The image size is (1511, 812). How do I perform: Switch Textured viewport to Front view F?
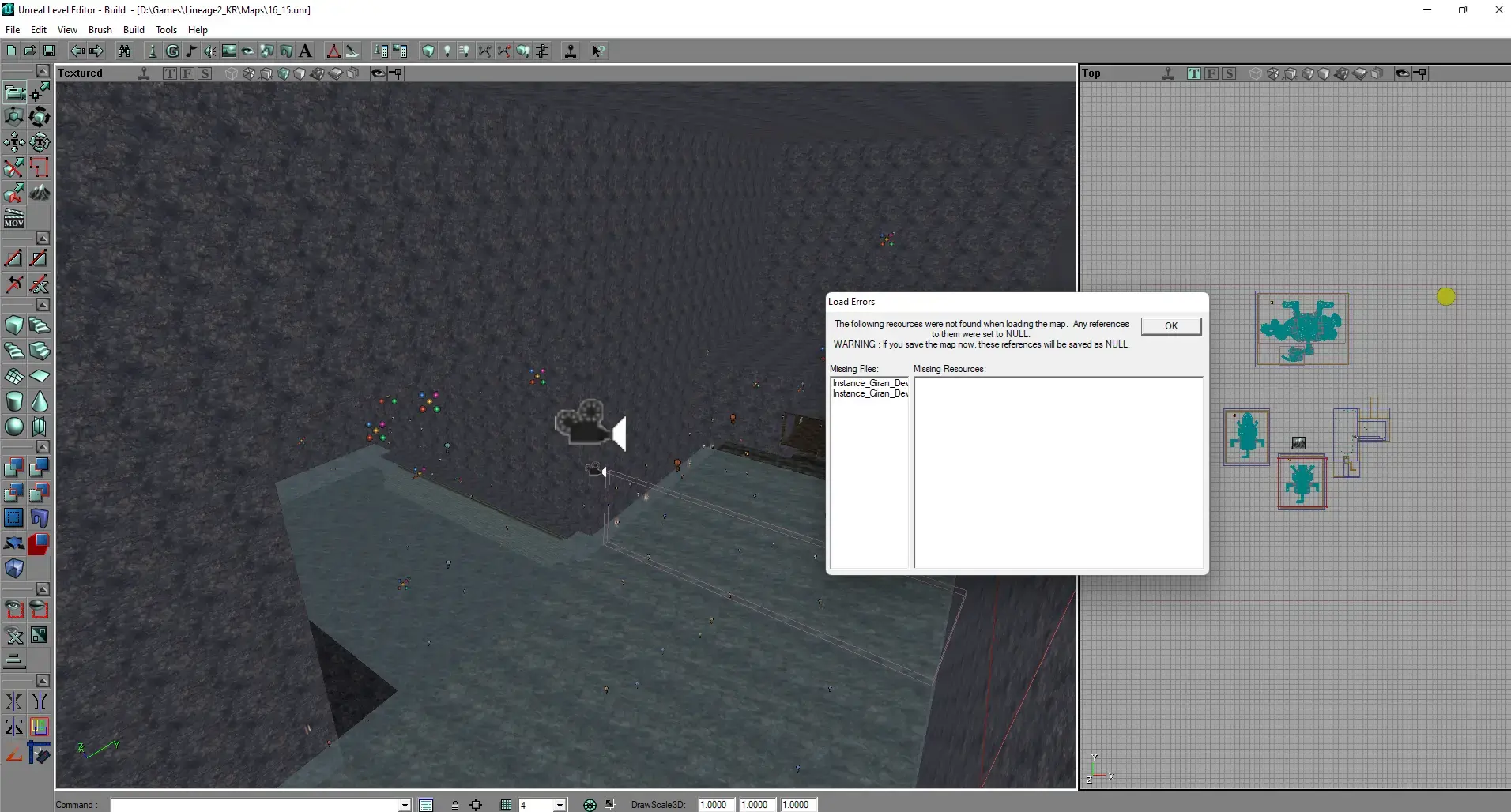187,73
